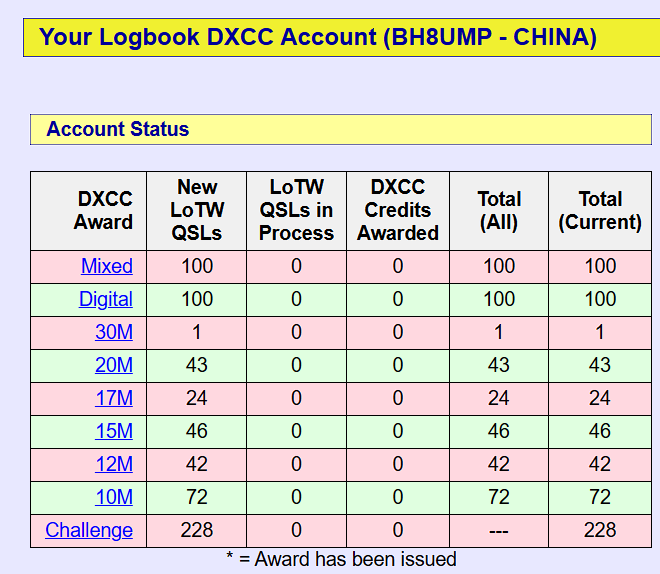
Task: Open the Digital DXCC award link
Action: (106, 299)
